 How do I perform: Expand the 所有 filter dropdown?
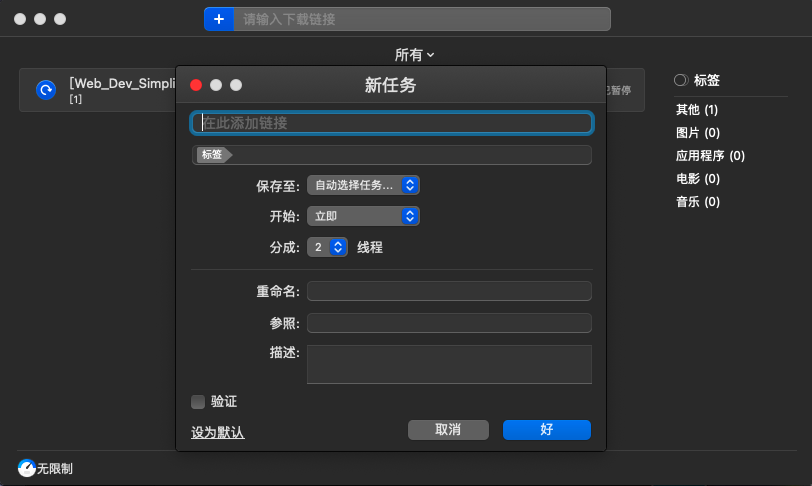(x=414, y=55)
